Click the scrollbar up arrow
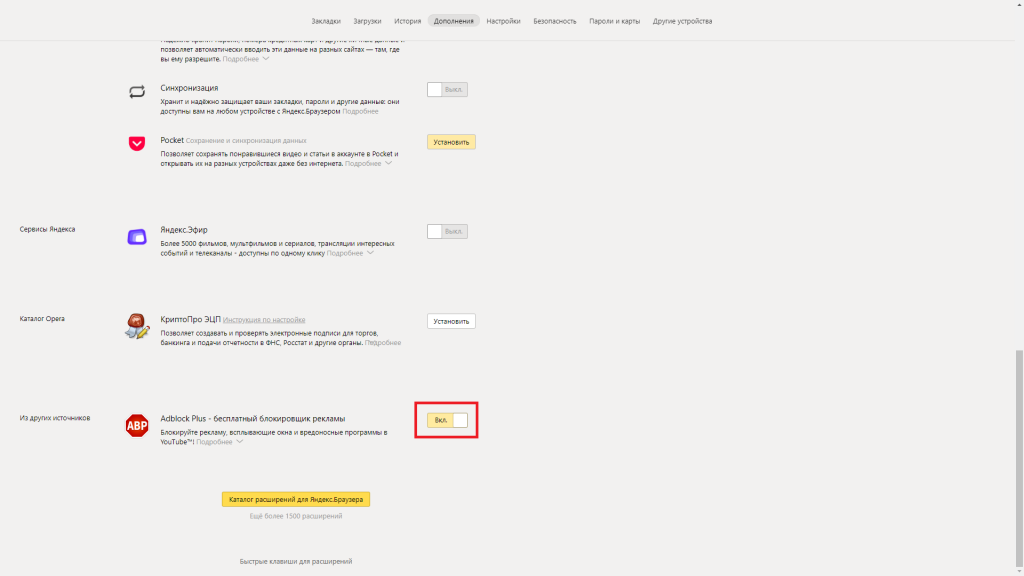The image size is (1024, 576). 1019,4
